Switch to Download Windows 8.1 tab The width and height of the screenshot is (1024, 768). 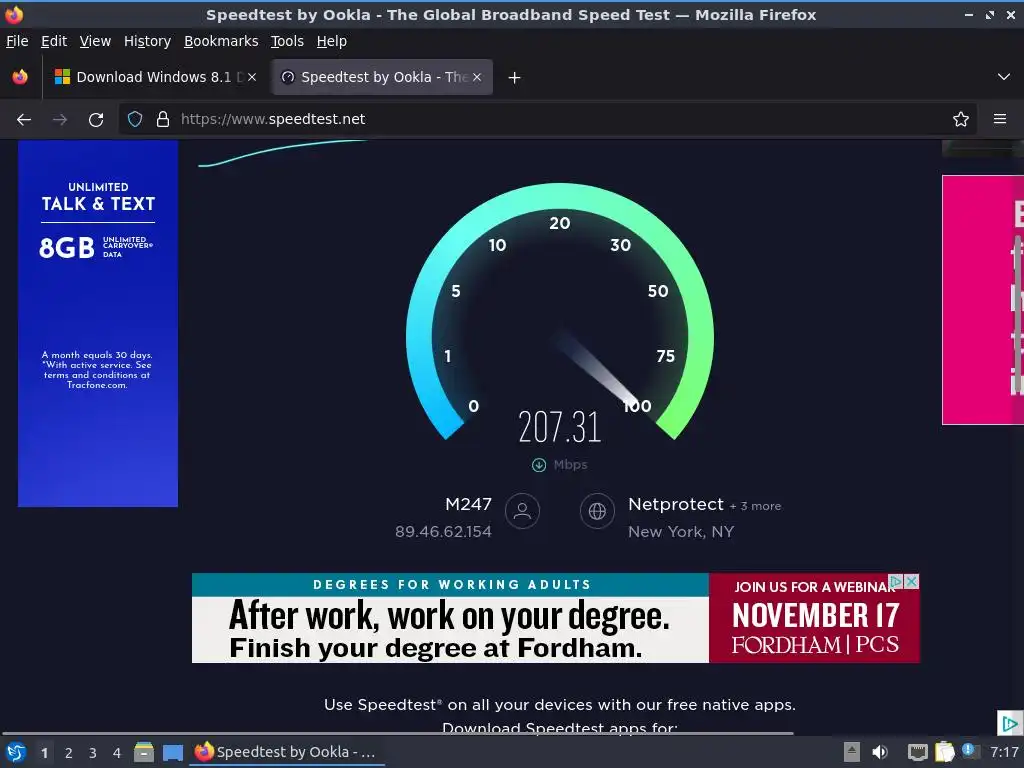[x=155, y=77]
